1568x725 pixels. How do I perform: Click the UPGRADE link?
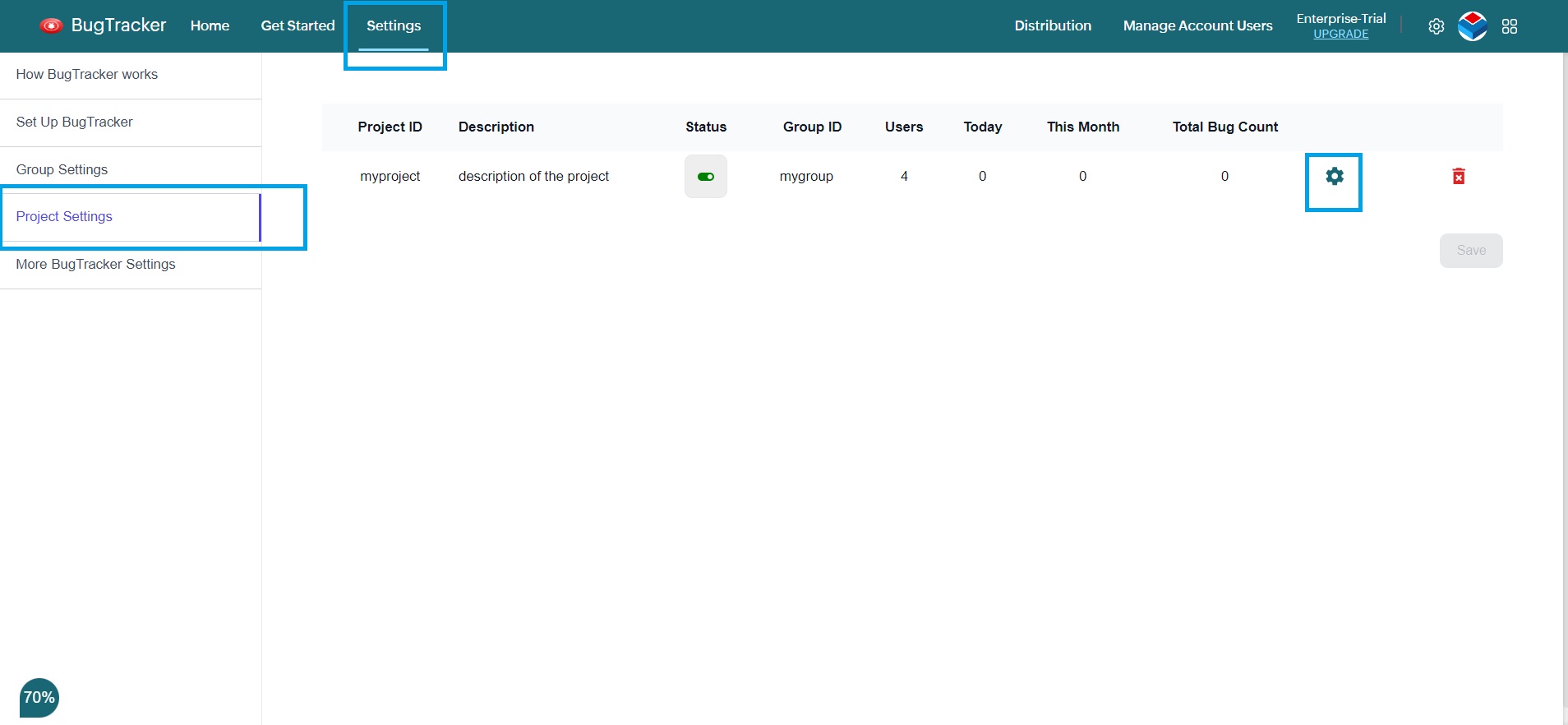(1340, 34)
